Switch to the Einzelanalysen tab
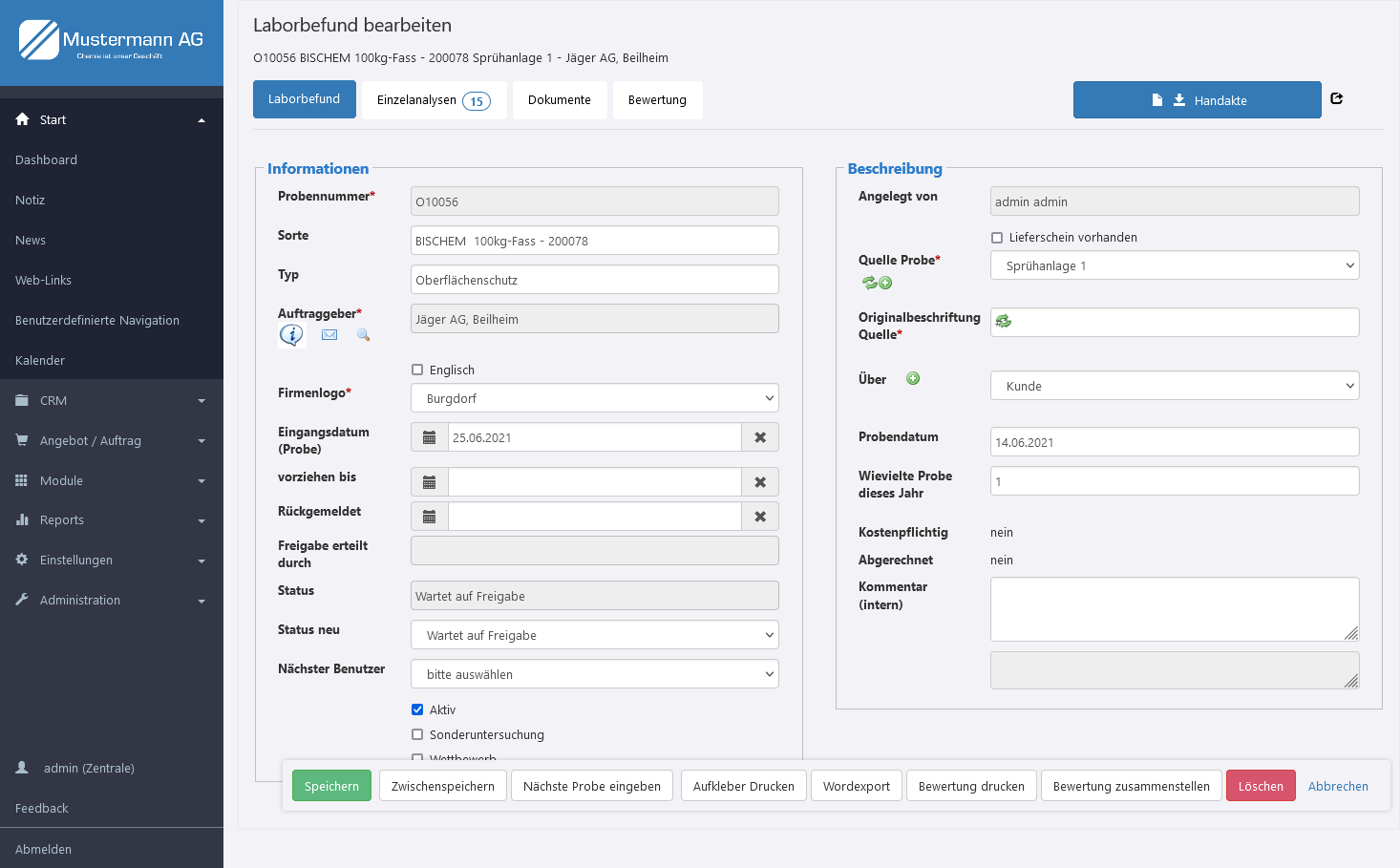 pyautogui.click(x=434, y=100)
